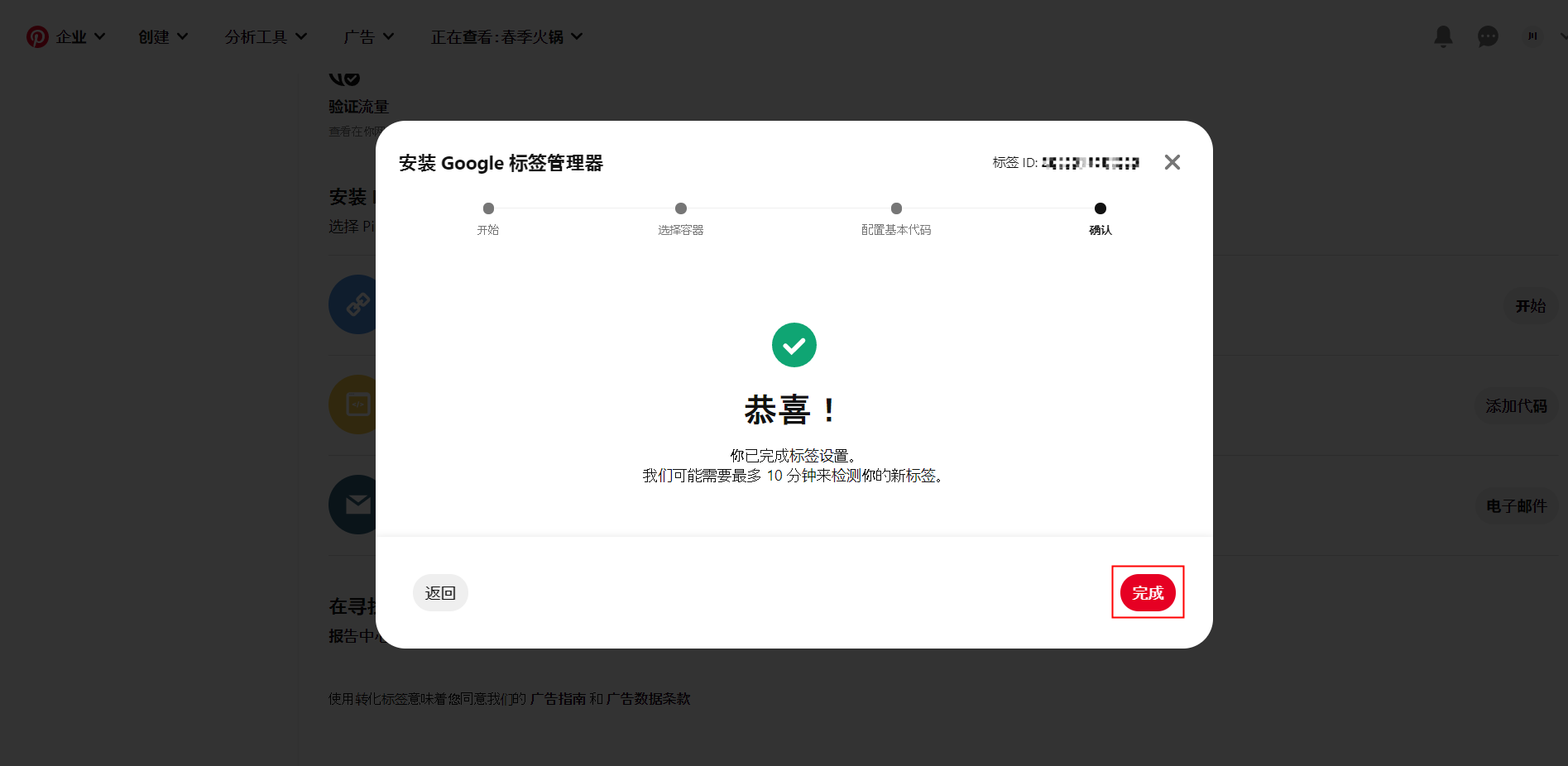Click the red 完成 button

click(x=1148, y=592)
